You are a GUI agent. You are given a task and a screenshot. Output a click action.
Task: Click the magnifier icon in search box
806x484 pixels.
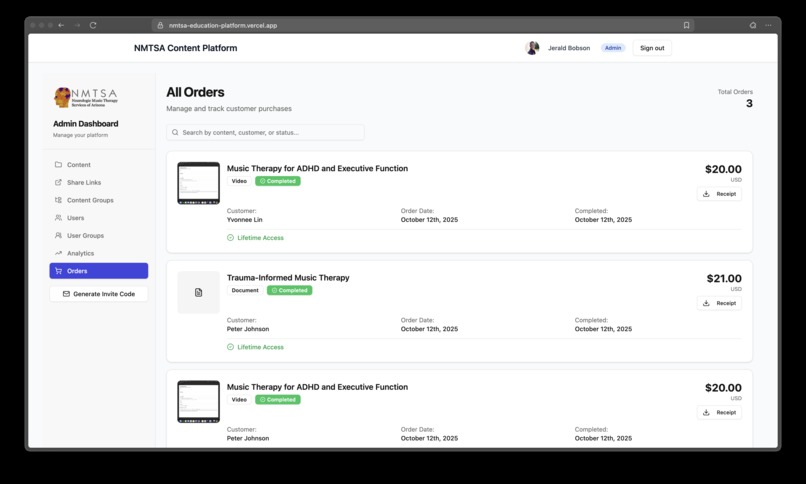tap(175, 133)
